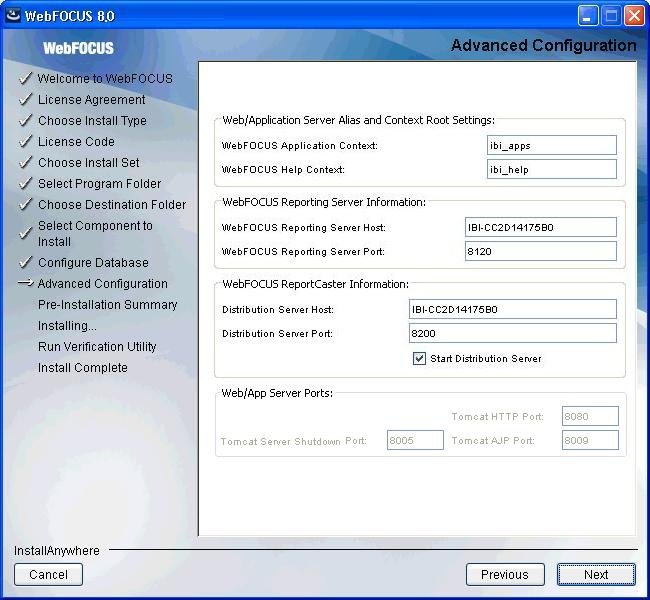Click the WebFOCUS ReportCaster Information group title
The image size is (650, 600).
click(x=315, y=284)
